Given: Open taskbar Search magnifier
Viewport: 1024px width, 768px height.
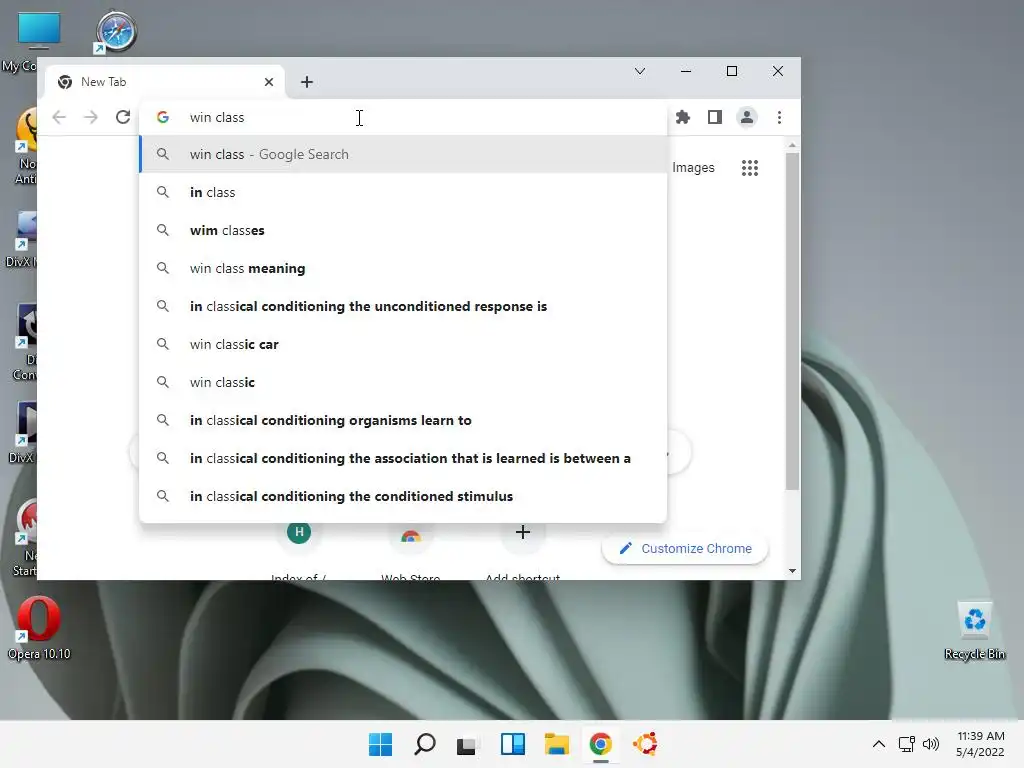Looking at the screenshot, I should coord(424,744).
